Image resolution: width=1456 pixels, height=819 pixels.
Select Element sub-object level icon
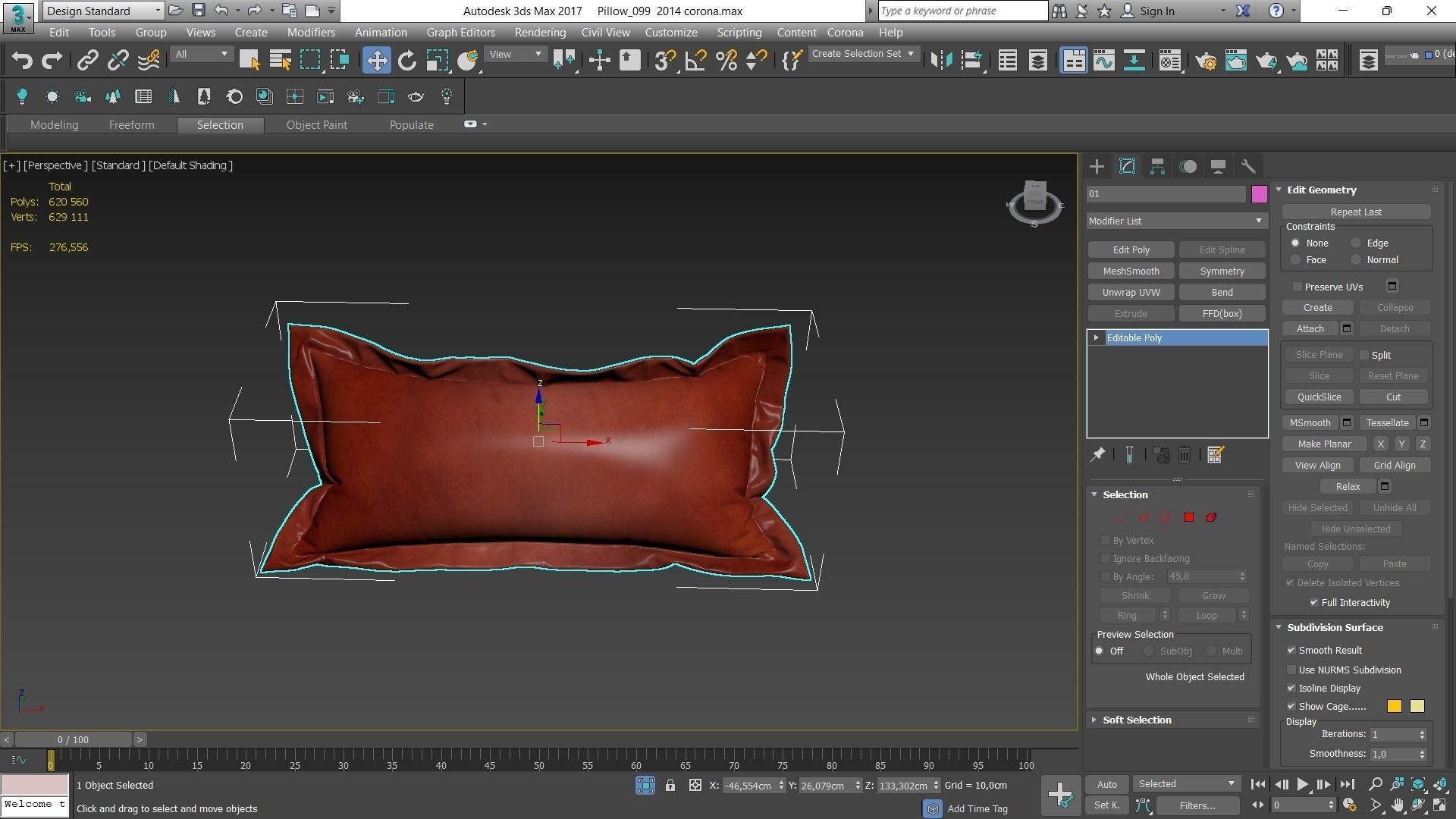click(1211, 518)
